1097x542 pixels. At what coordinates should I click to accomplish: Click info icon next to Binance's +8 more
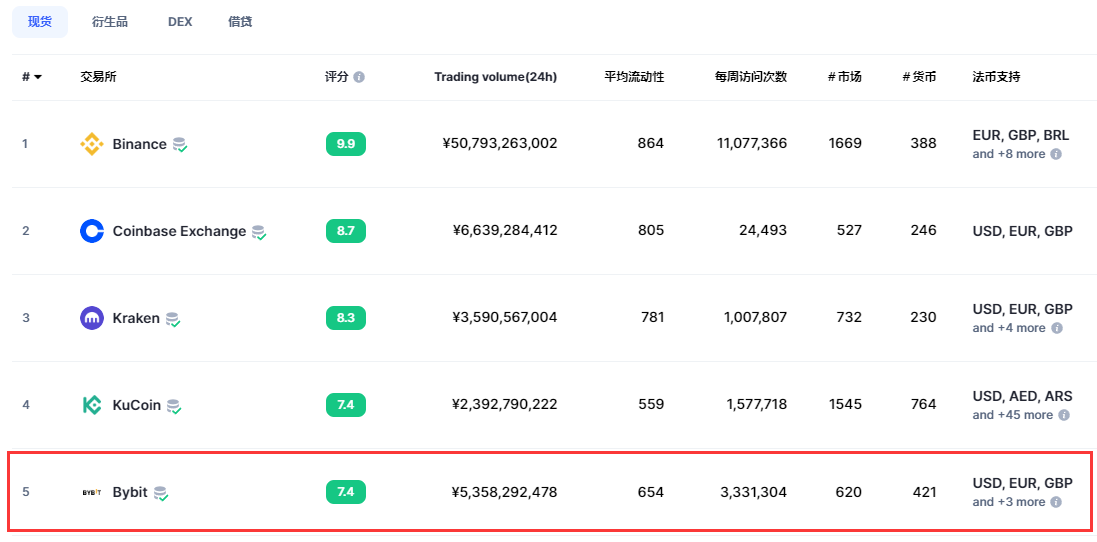coord(1056,154)
